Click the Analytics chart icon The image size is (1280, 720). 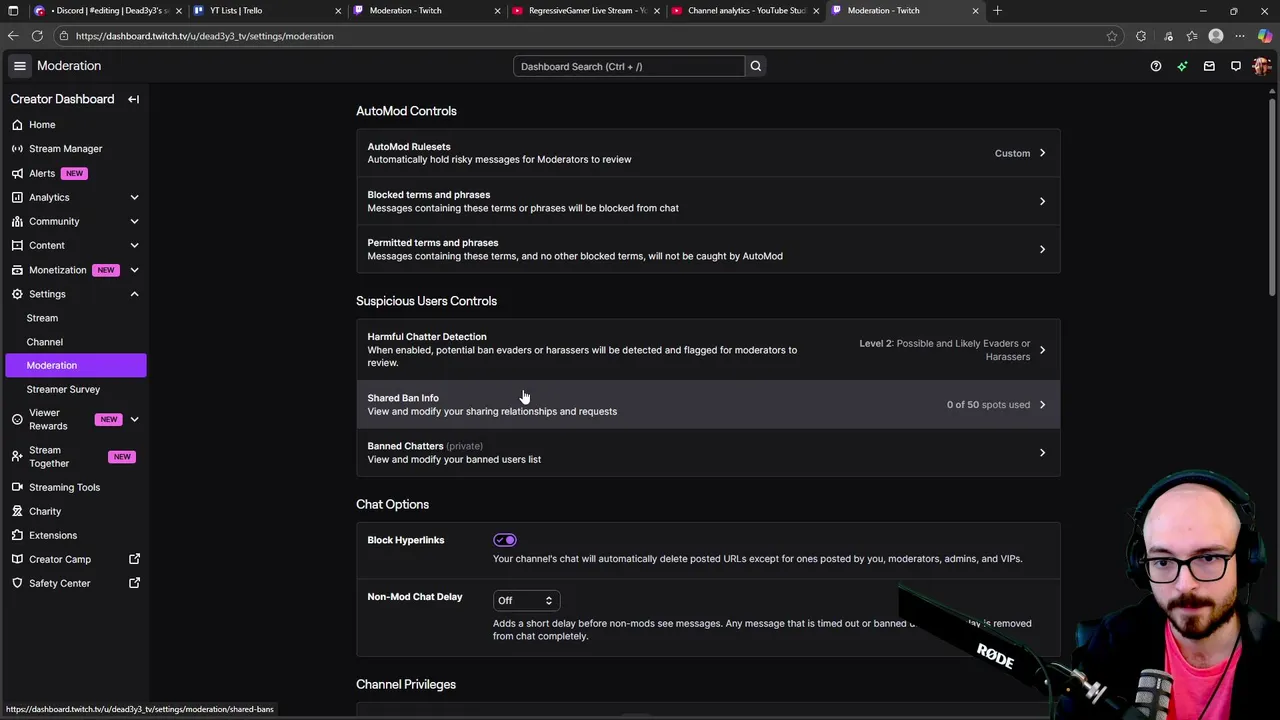coord(17,197)
